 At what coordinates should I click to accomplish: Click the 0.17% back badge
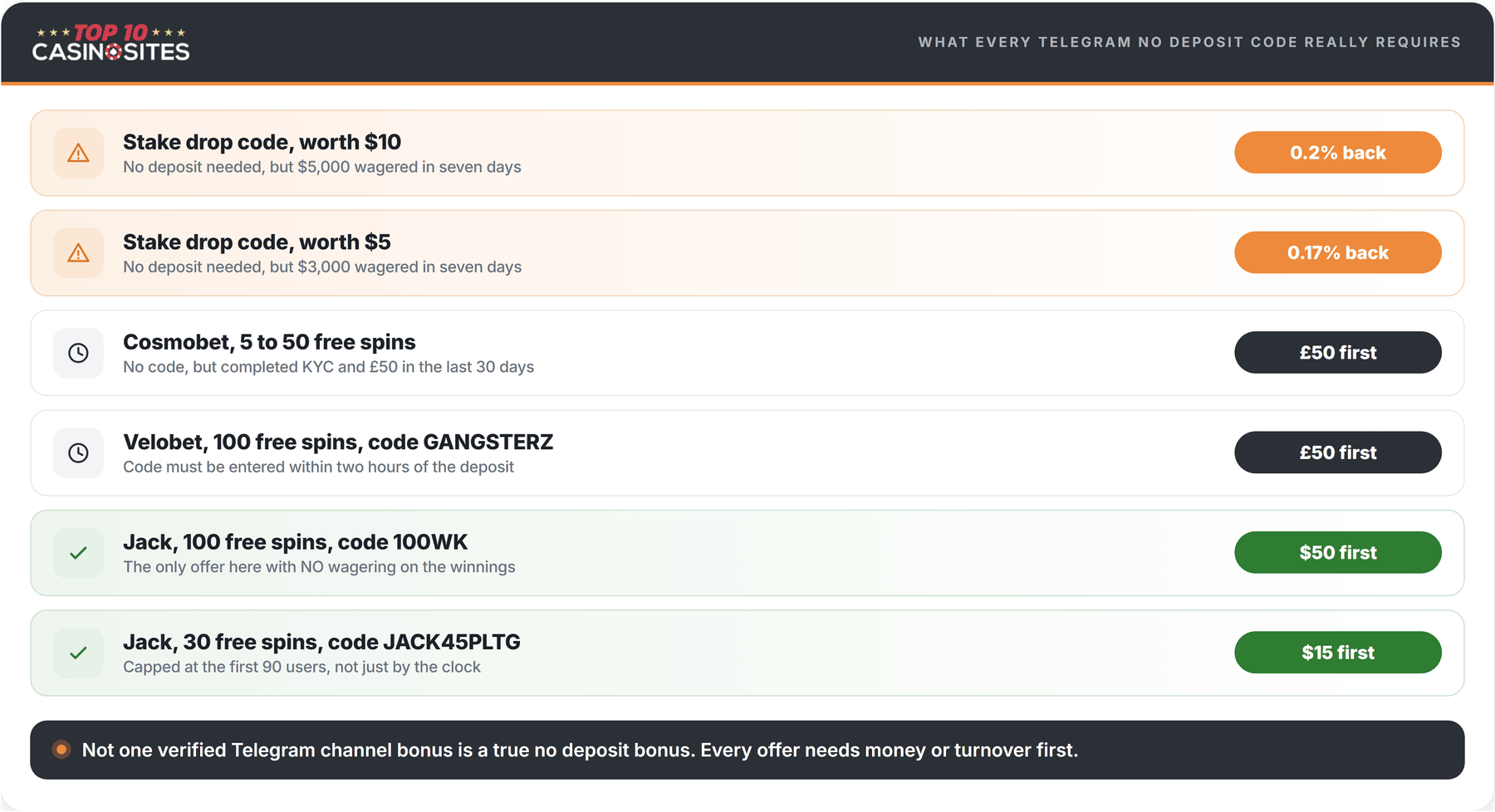[x=1337, y=252]
